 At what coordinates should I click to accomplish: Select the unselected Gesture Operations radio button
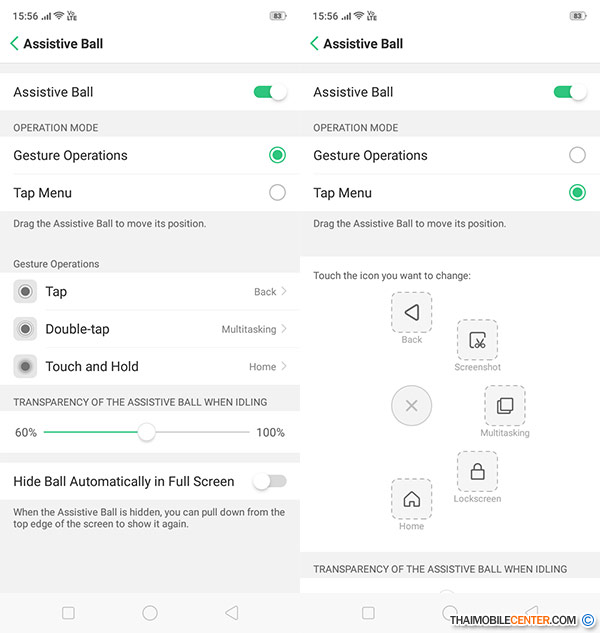(x=577, y=155)
